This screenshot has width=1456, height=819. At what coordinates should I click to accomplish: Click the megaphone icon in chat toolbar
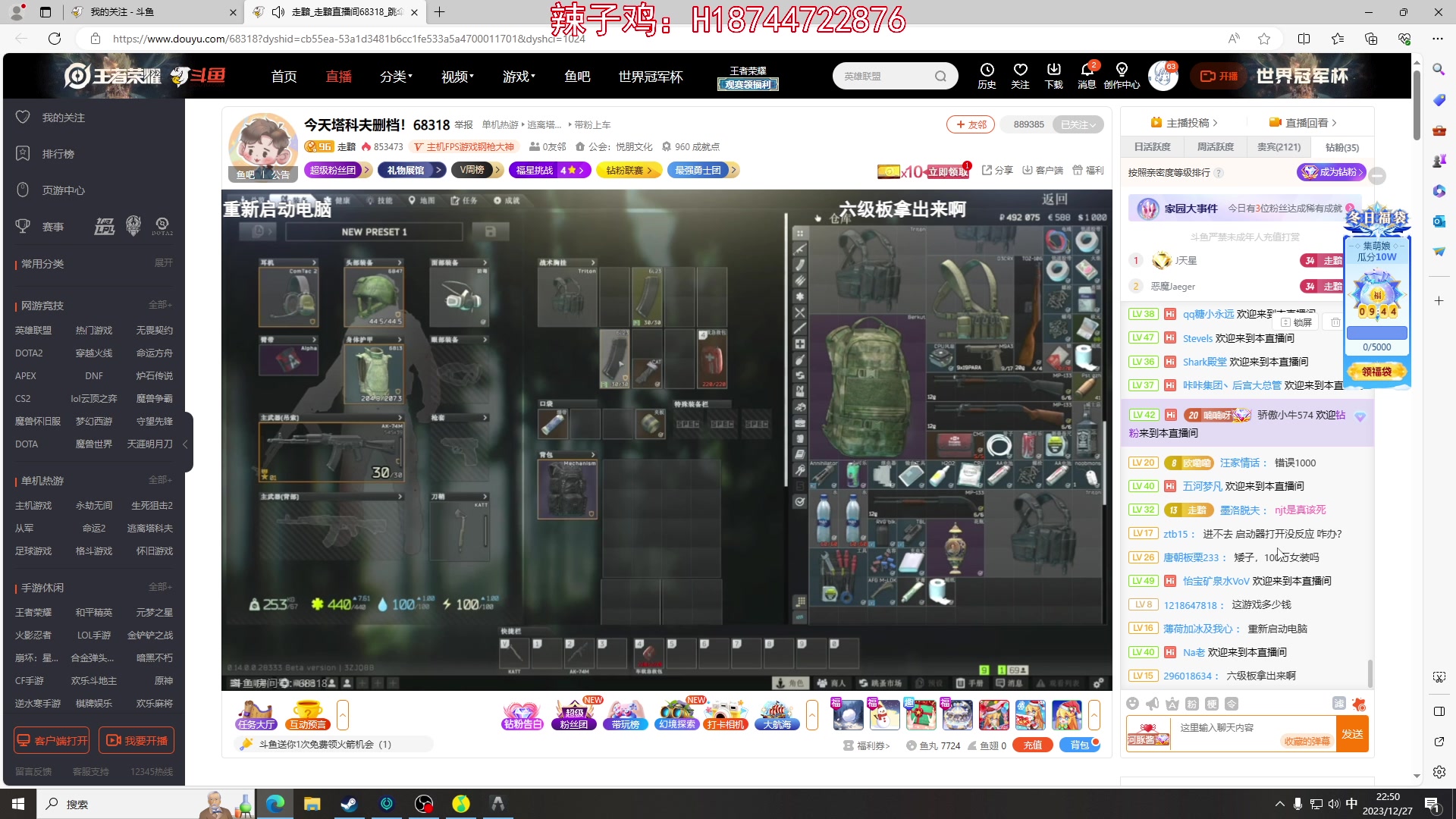tap(1152, 704)
